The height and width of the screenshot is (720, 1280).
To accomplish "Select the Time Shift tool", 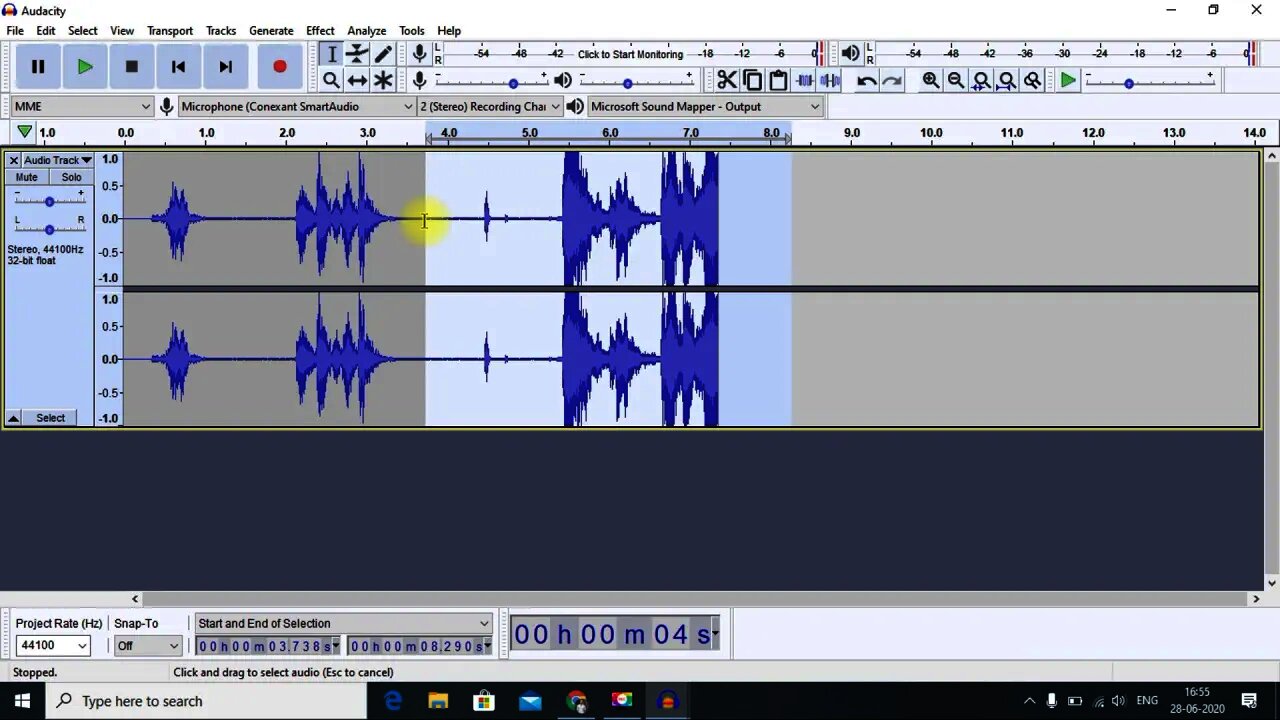I will (x=357, y=80).
